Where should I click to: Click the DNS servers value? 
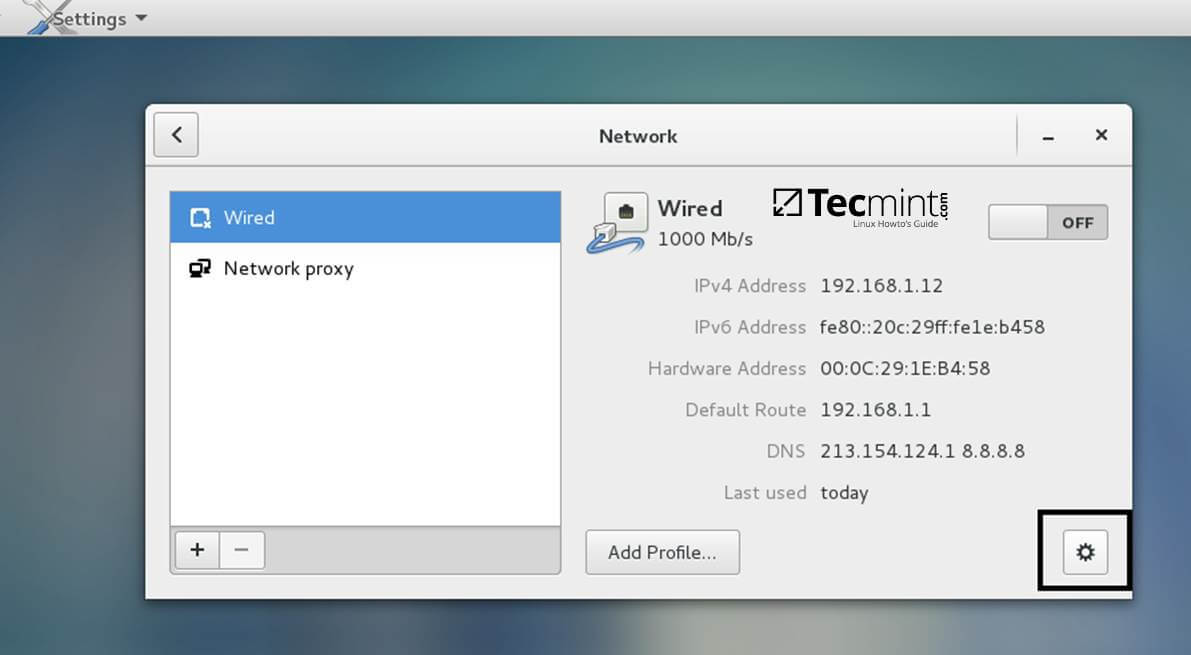(x=922, y=451)
